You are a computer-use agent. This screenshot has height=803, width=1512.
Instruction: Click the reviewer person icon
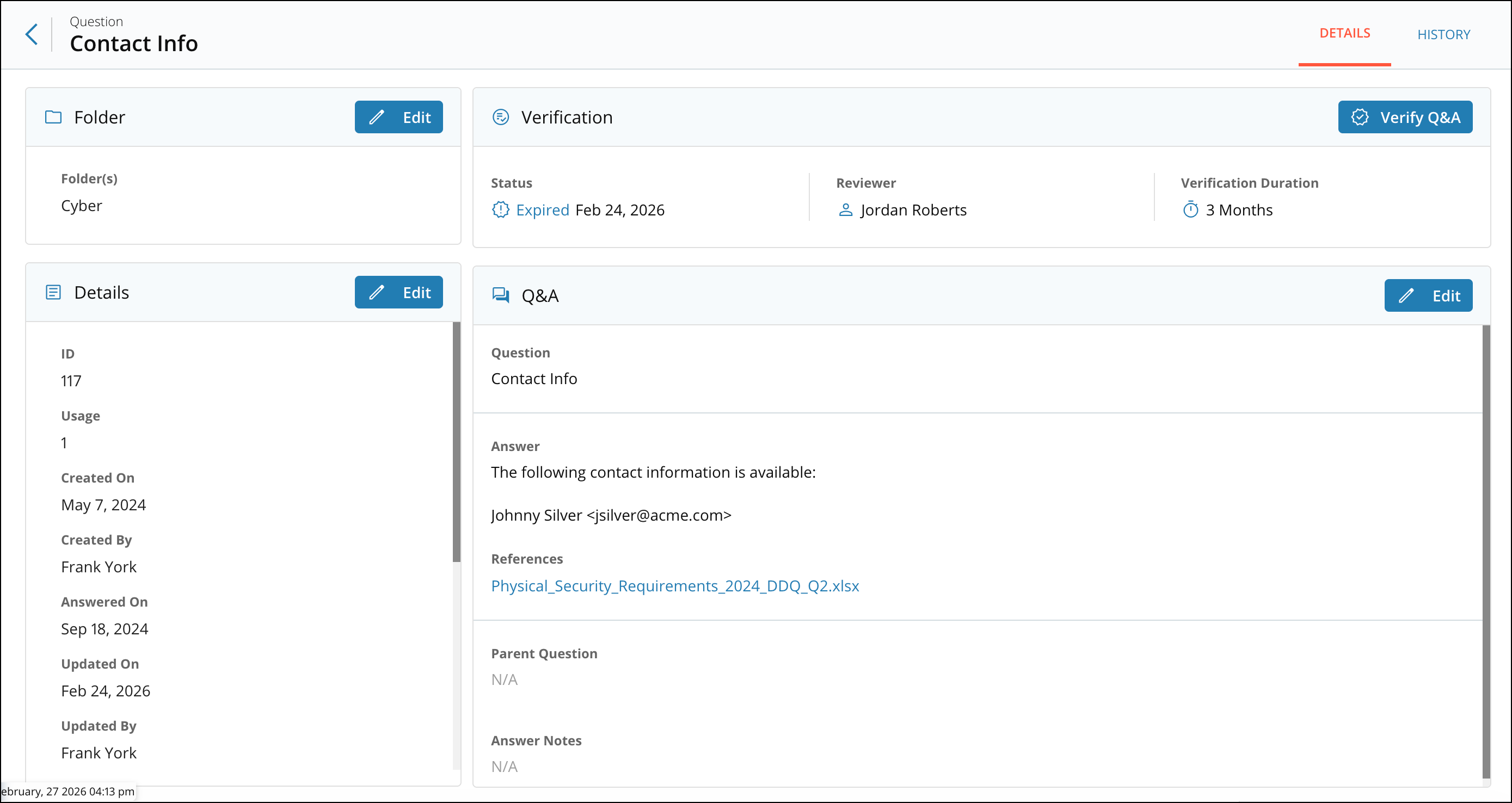click(845, 210)
